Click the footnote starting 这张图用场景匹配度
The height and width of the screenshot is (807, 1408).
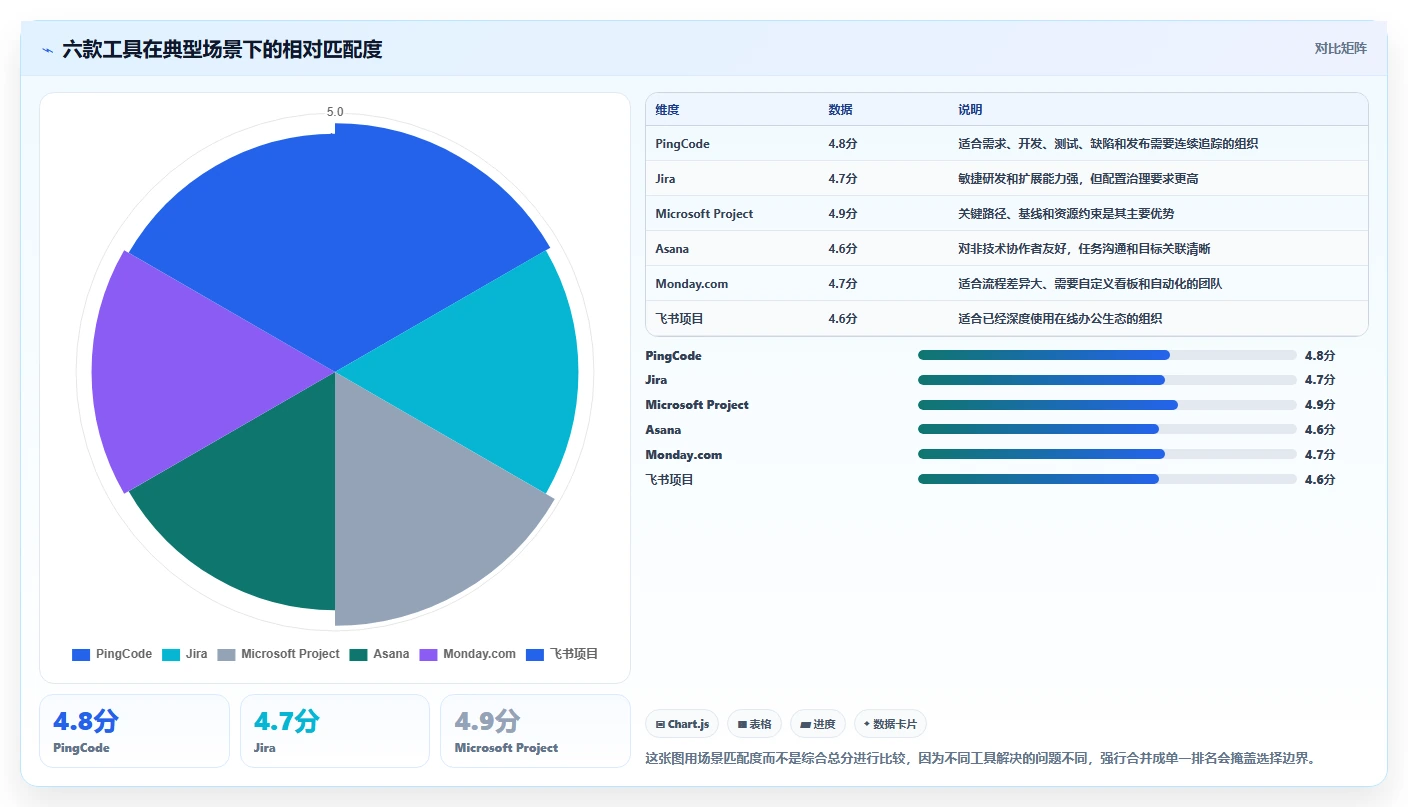click(x=983, y=758)
